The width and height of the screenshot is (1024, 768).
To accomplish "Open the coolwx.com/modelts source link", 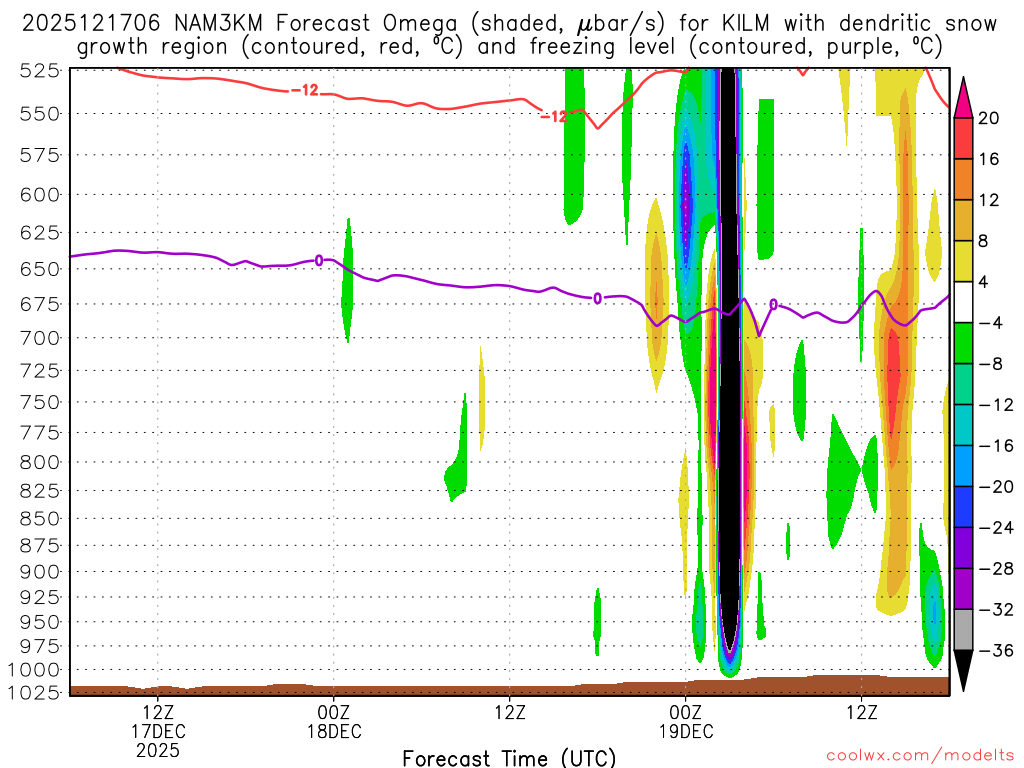I will click(920, 756).
